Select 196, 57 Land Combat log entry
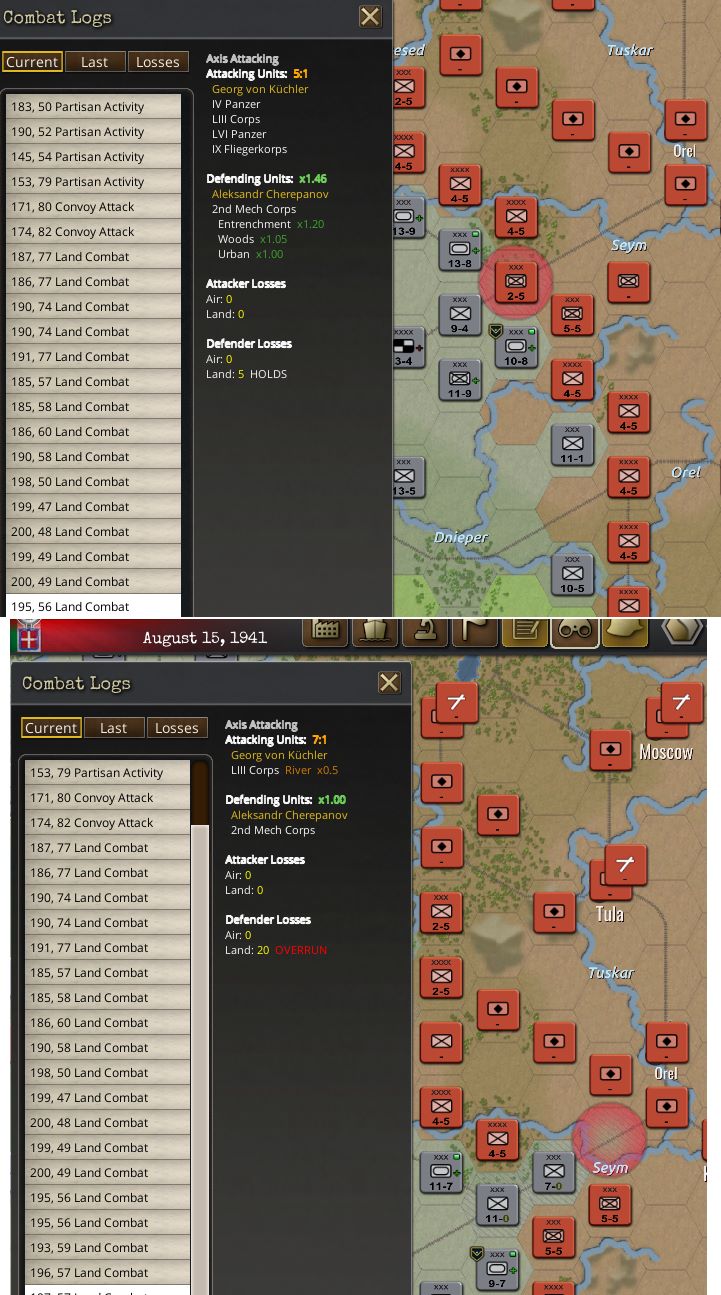 [x=108, y=1273]
